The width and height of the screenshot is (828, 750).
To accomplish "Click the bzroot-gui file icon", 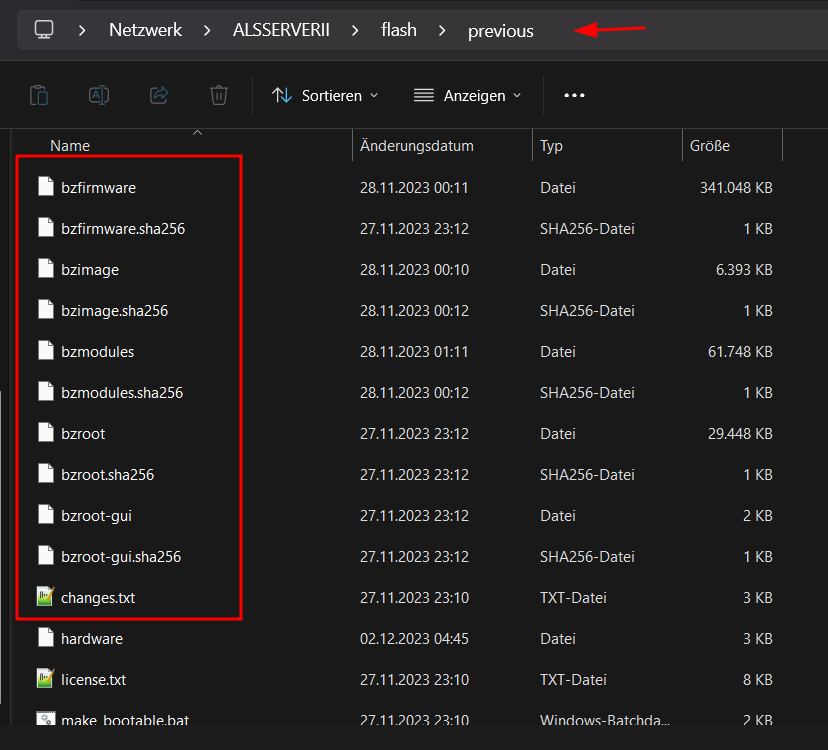I will pyautogui.click(x=46, y=514).
